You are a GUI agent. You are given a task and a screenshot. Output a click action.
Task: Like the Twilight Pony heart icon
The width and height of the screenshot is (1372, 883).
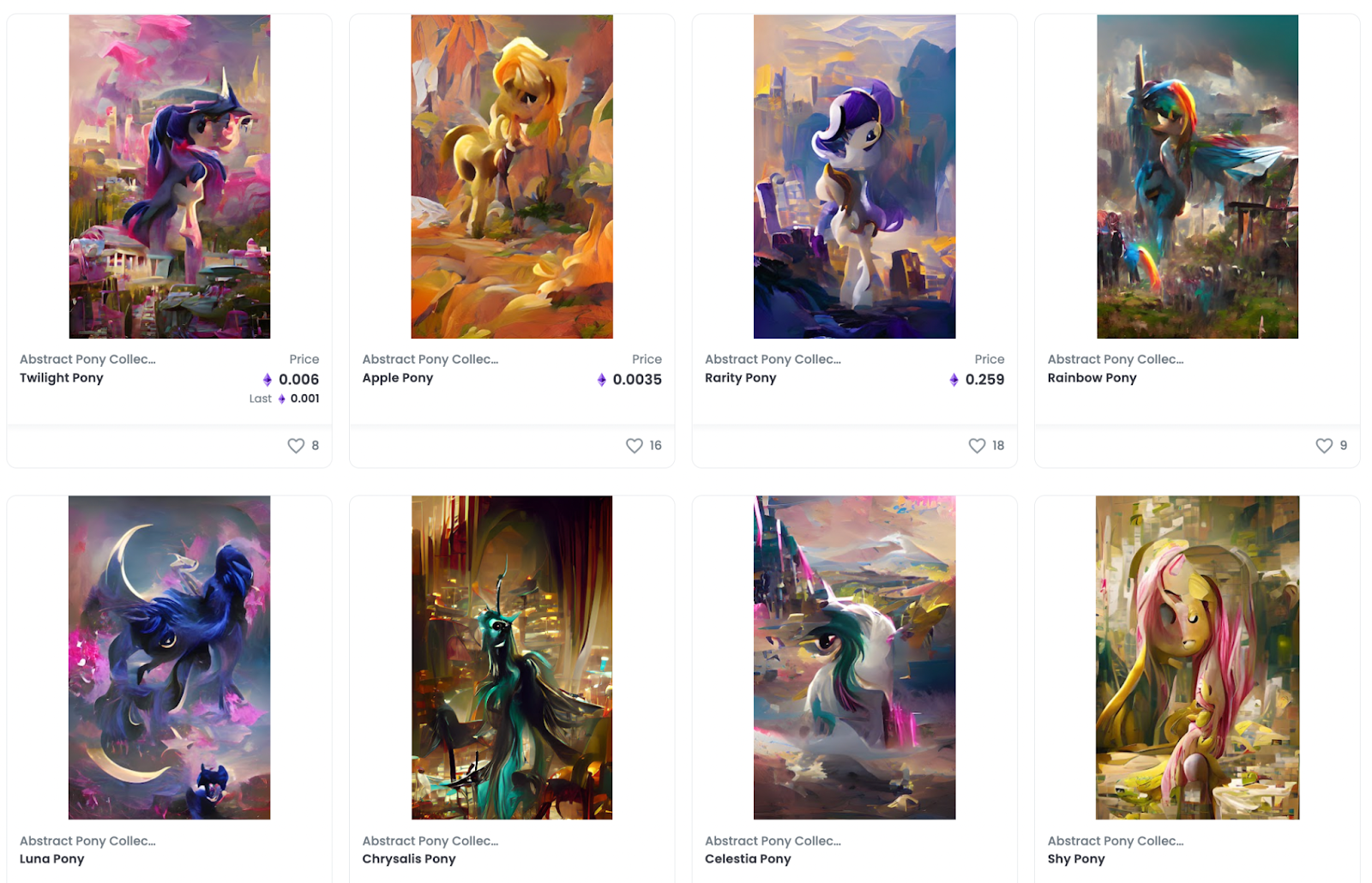[x=296, y=446]
